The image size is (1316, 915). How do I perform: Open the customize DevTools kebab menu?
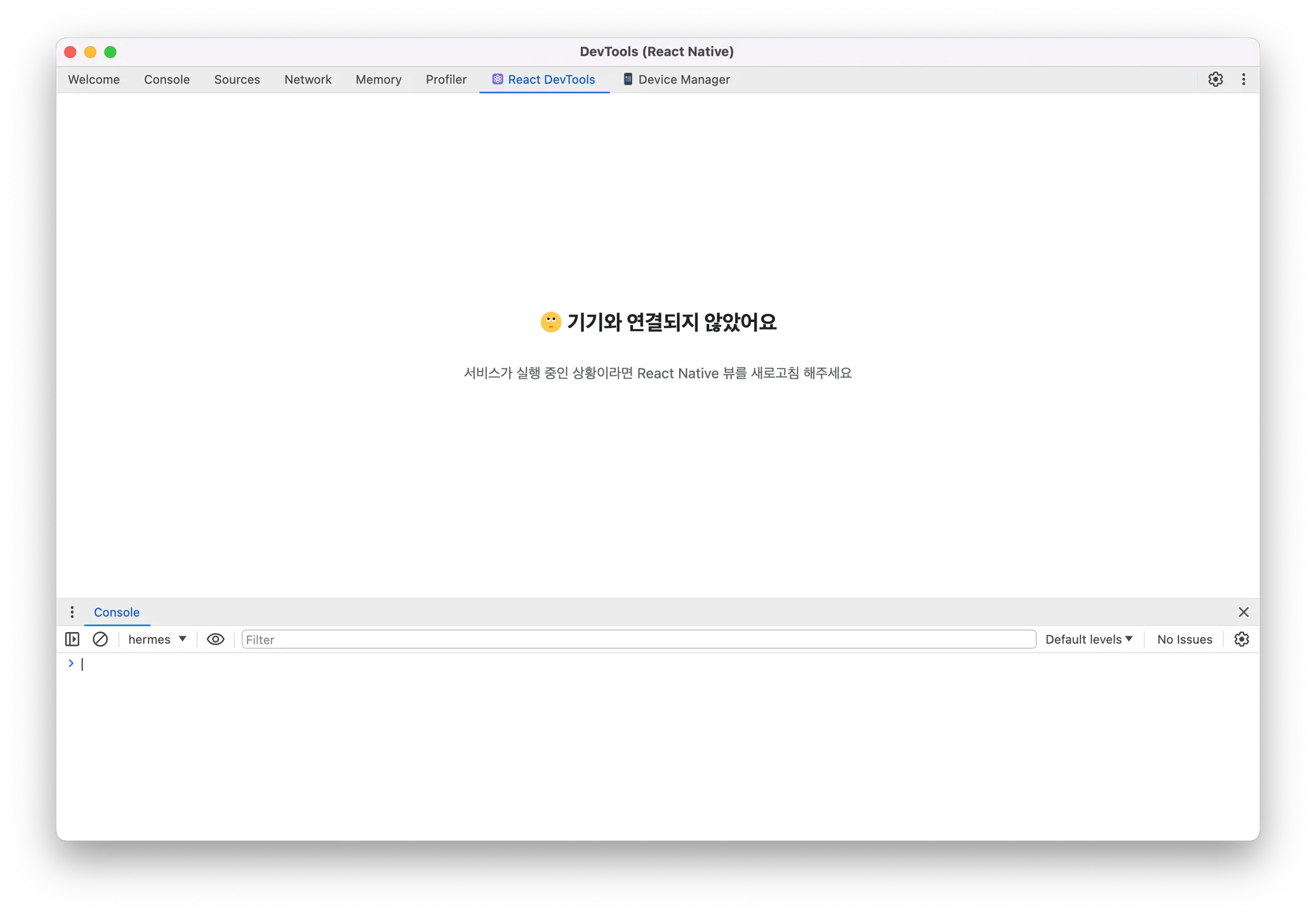(x=1243, y=79)
